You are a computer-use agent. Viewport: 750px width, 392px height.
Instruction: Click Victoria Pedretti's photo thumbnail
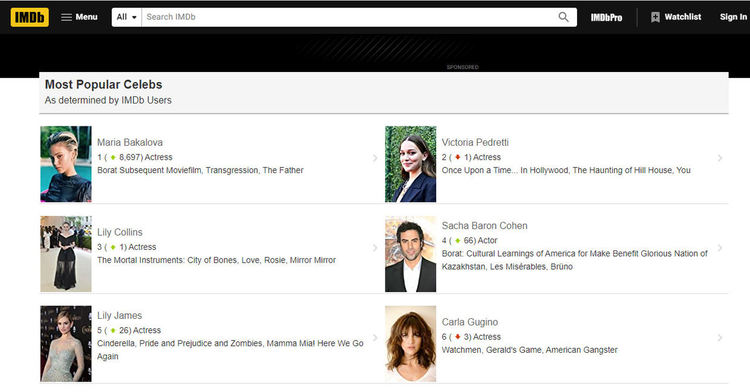(410, 164)
